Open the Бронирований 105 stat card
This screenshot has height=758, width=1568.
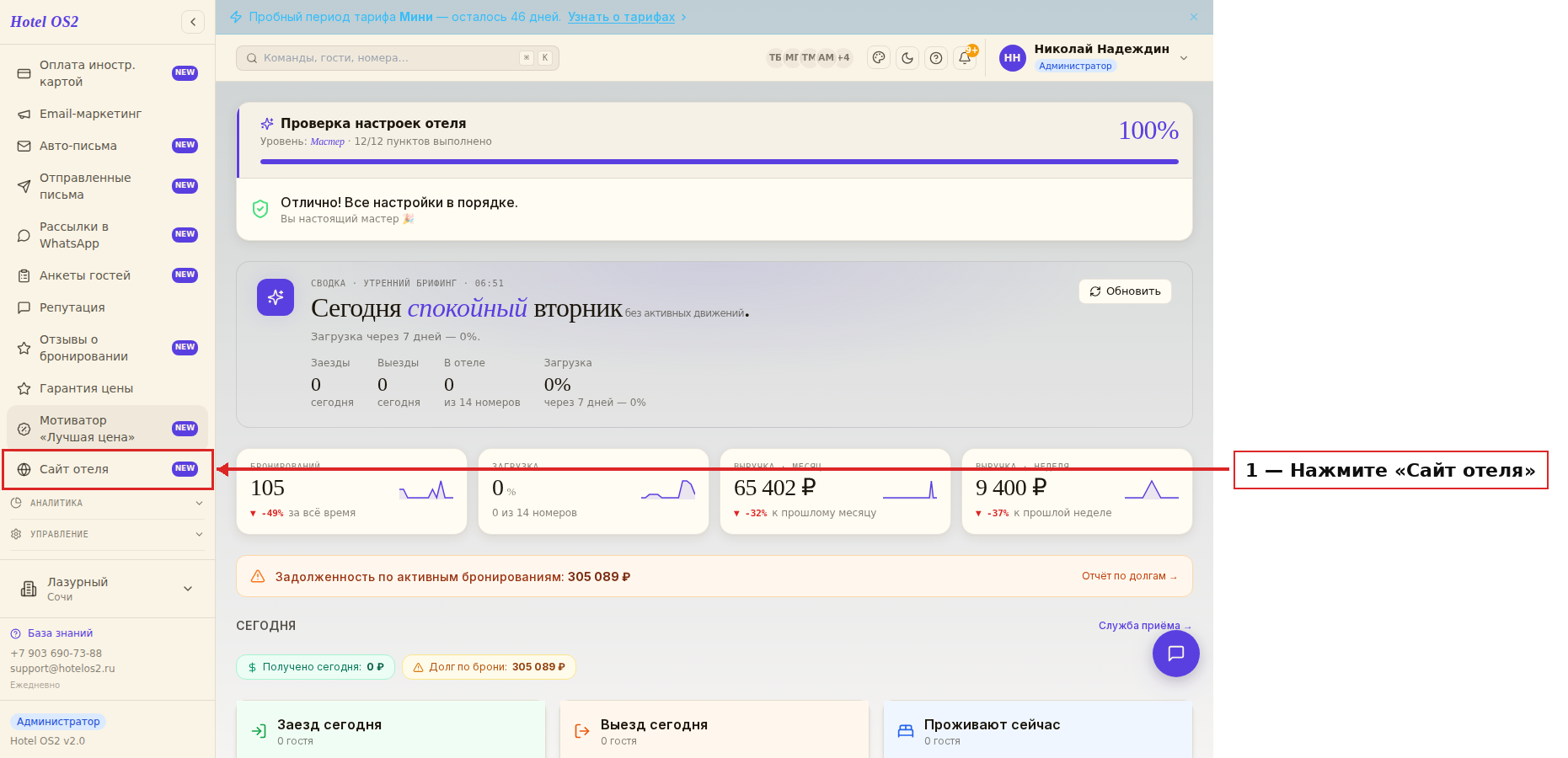pos(351,492)
